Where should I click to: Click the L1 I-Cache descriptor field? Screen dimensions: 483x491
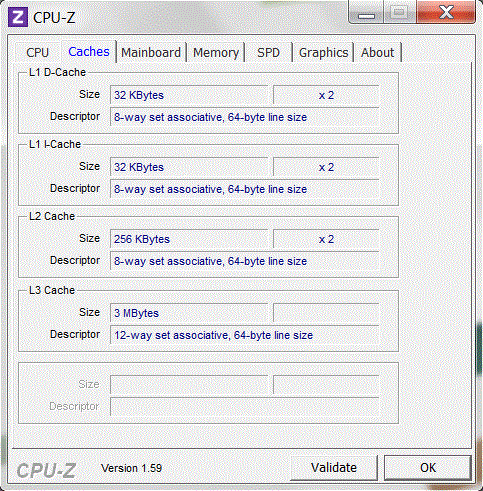pos(244,189)
